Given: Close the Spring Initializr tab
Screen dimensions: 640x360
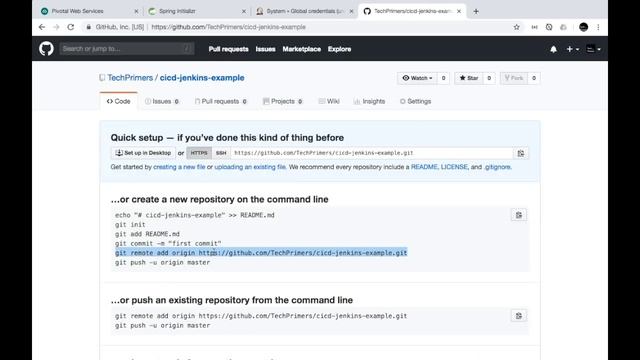Looking at the screenshot, I should (244, 11).
